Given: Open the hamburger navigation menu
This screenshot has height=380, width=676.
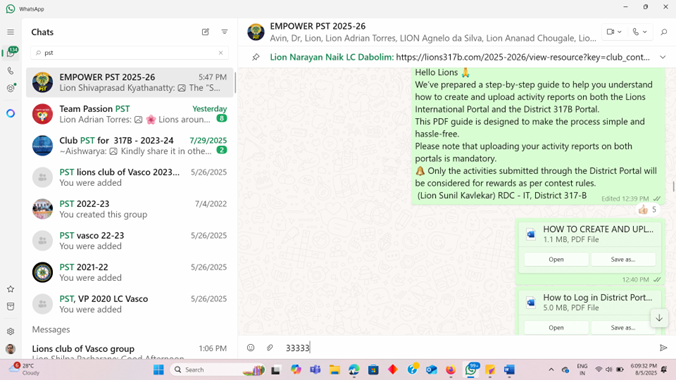Looking at the screenshot, I should click(10, 32).
